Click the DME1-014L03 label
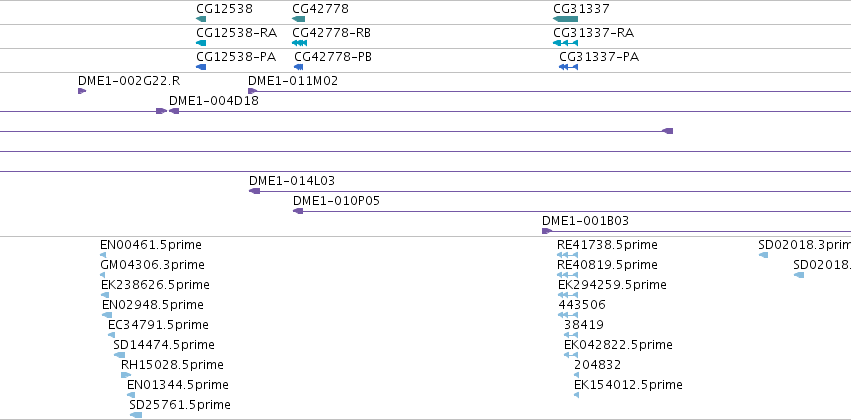Screen dimensions: 851x420 [292, 181]
